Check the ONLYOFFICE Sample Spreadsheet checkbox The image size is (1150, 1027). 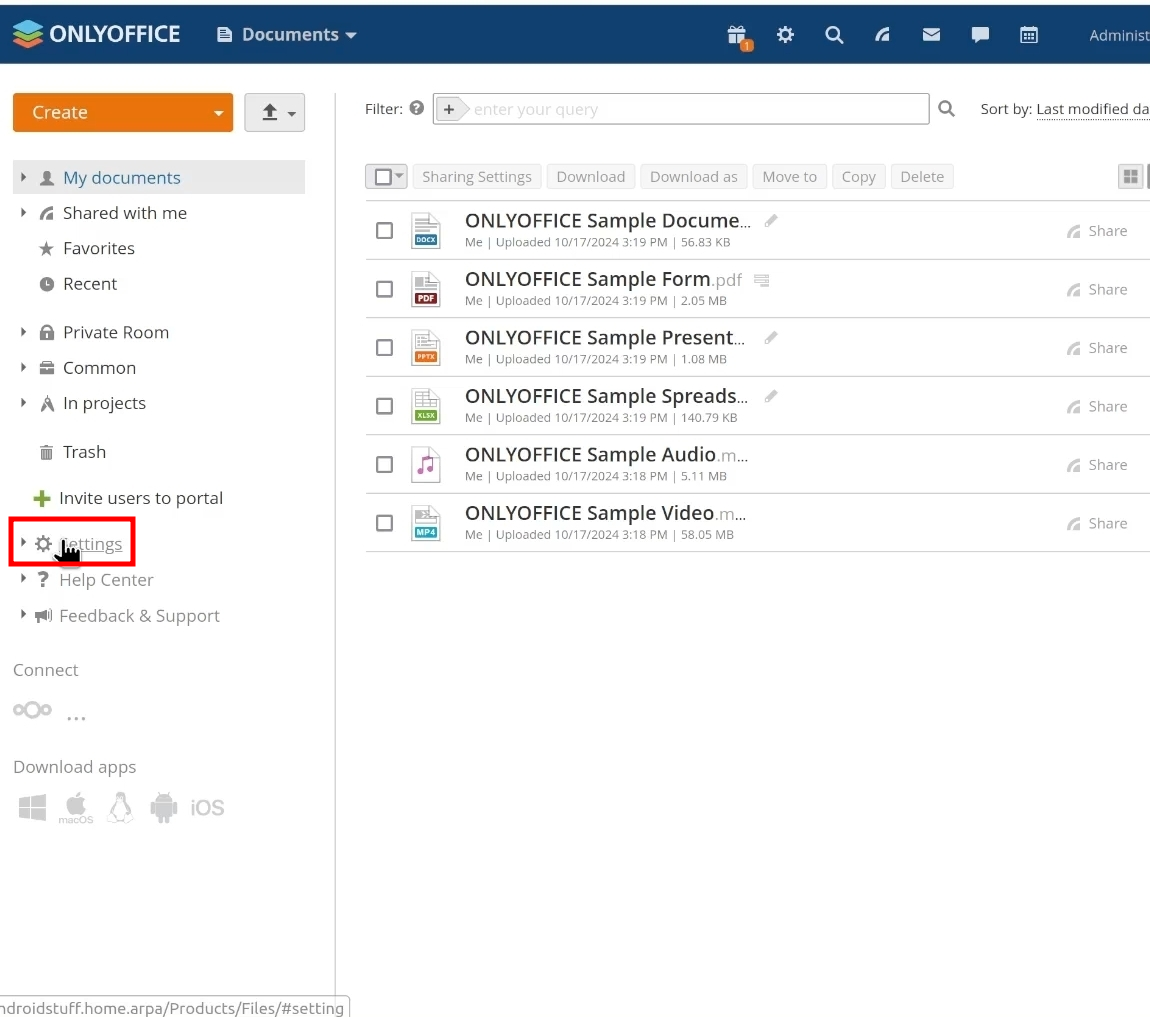click(384, 406)
